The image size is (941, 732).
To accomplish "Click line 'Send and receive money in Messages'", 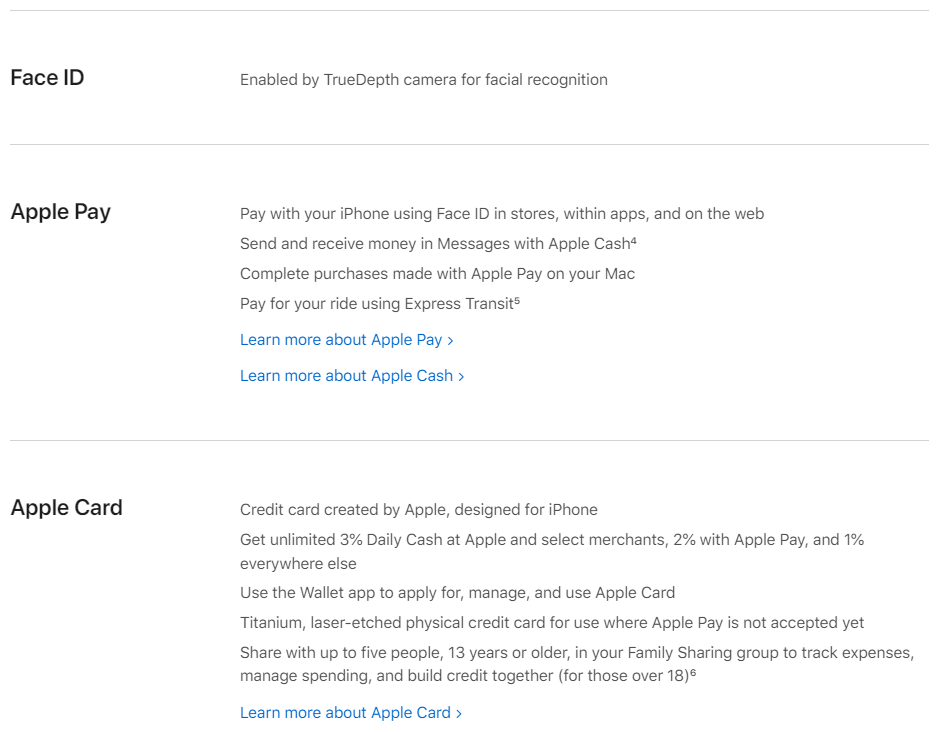I will point(438,244).
